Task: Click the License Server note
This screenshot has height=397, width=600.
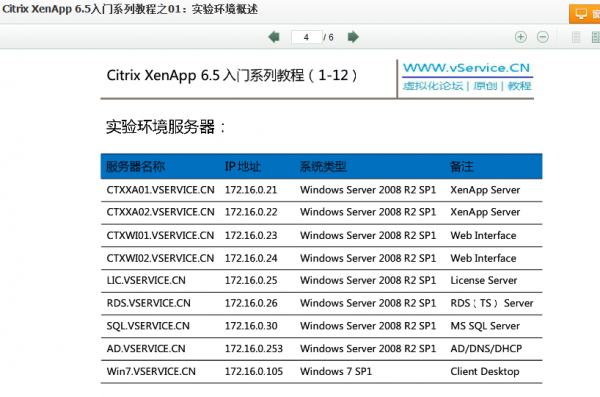Action: pos(483,280)
